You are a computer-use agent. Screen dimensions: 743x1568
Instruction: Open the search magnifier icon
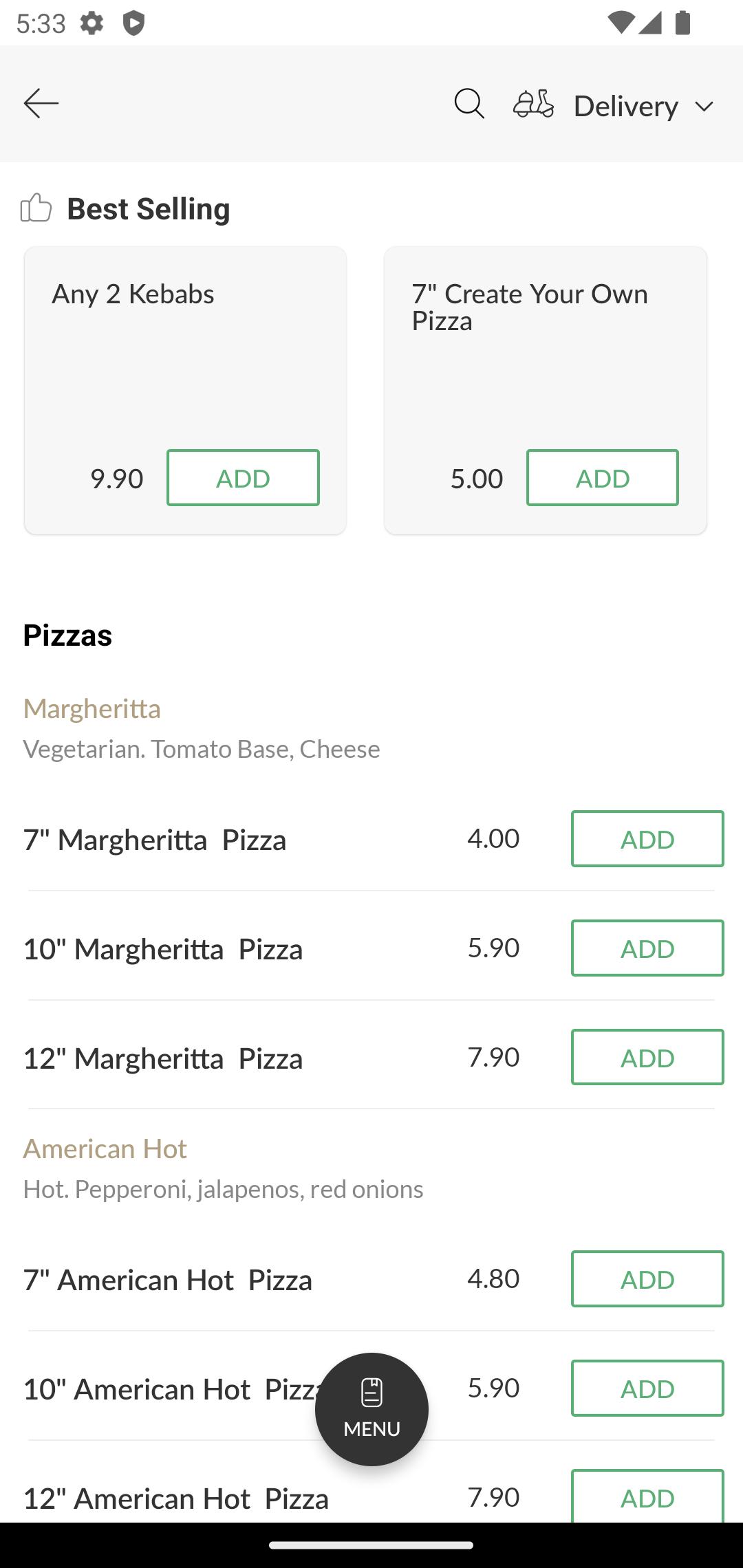469,104
